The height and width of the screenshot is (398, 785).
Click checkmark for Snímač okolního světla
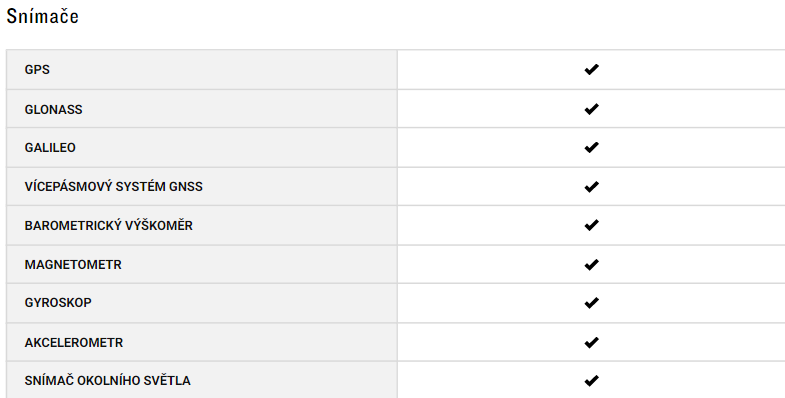[x=591, y=381]
